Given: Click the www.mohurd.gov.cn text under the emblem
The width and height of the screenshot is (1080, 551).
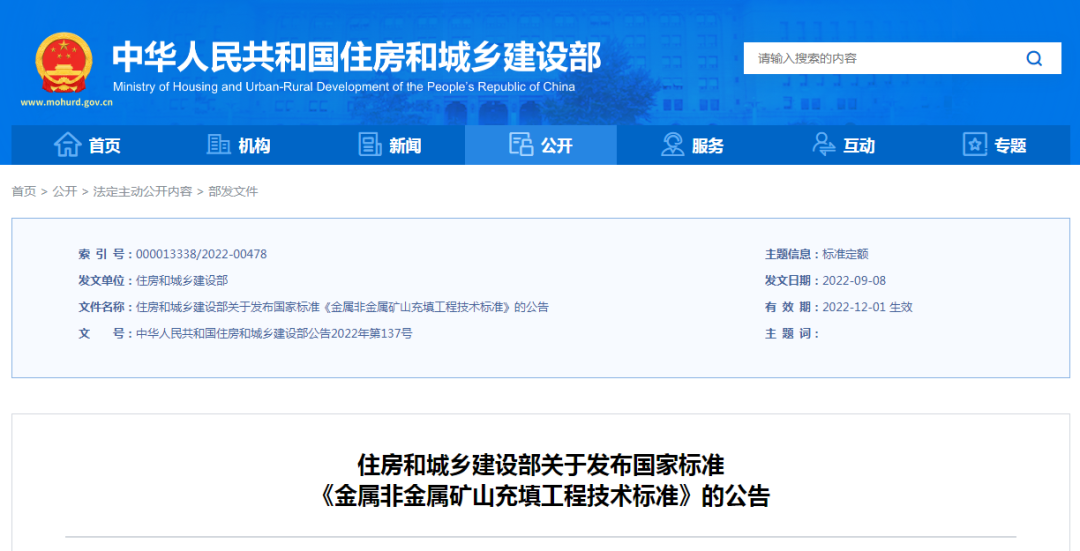Looking at the screenshot, I should tap(66, 102).
